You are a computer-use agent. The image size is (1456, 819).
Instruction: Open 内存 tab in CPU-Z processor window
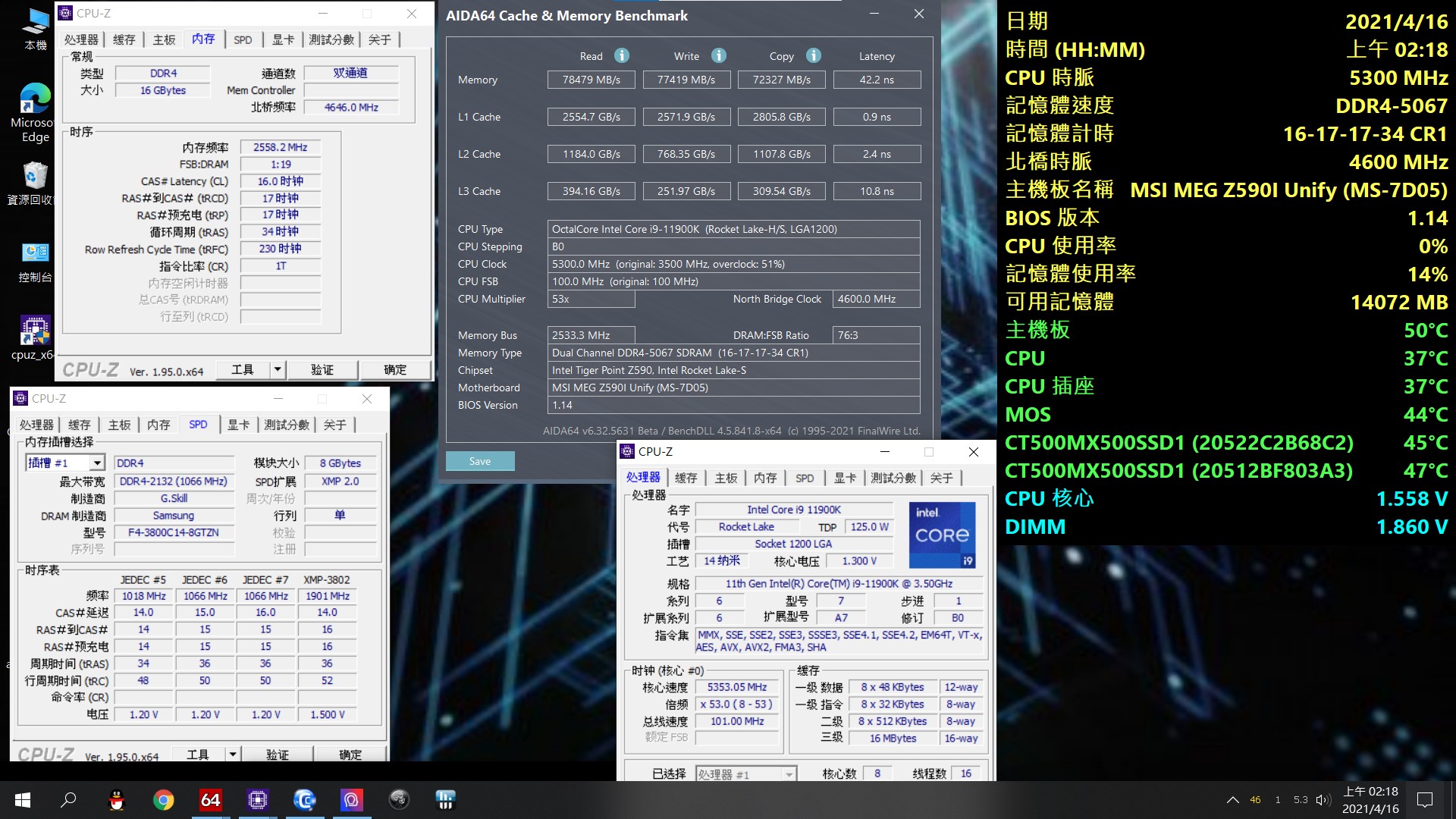[765, 478]
